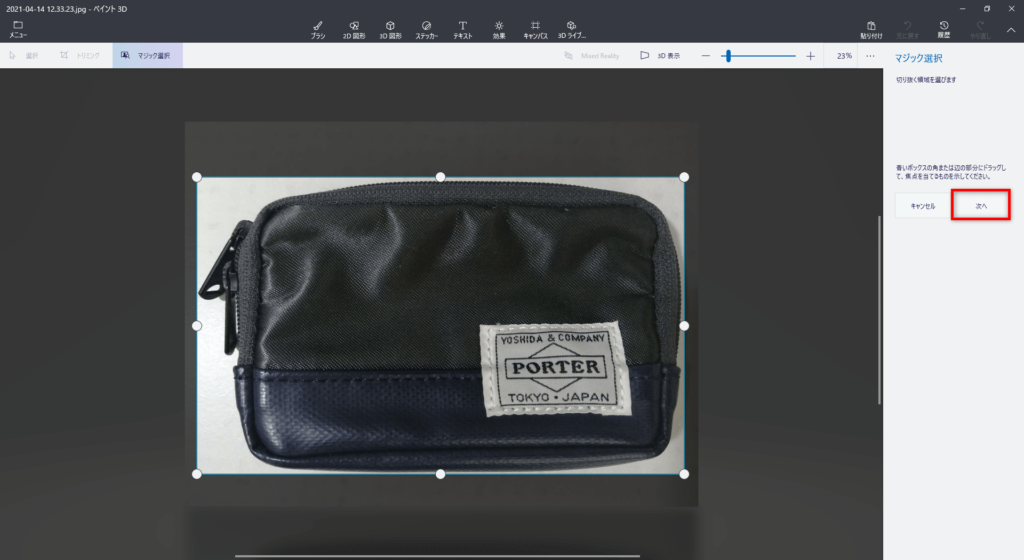Collapse the top toolbar with chevron
The height and width of the screenshot is (560, 1024).
[x=1010, y=30]
